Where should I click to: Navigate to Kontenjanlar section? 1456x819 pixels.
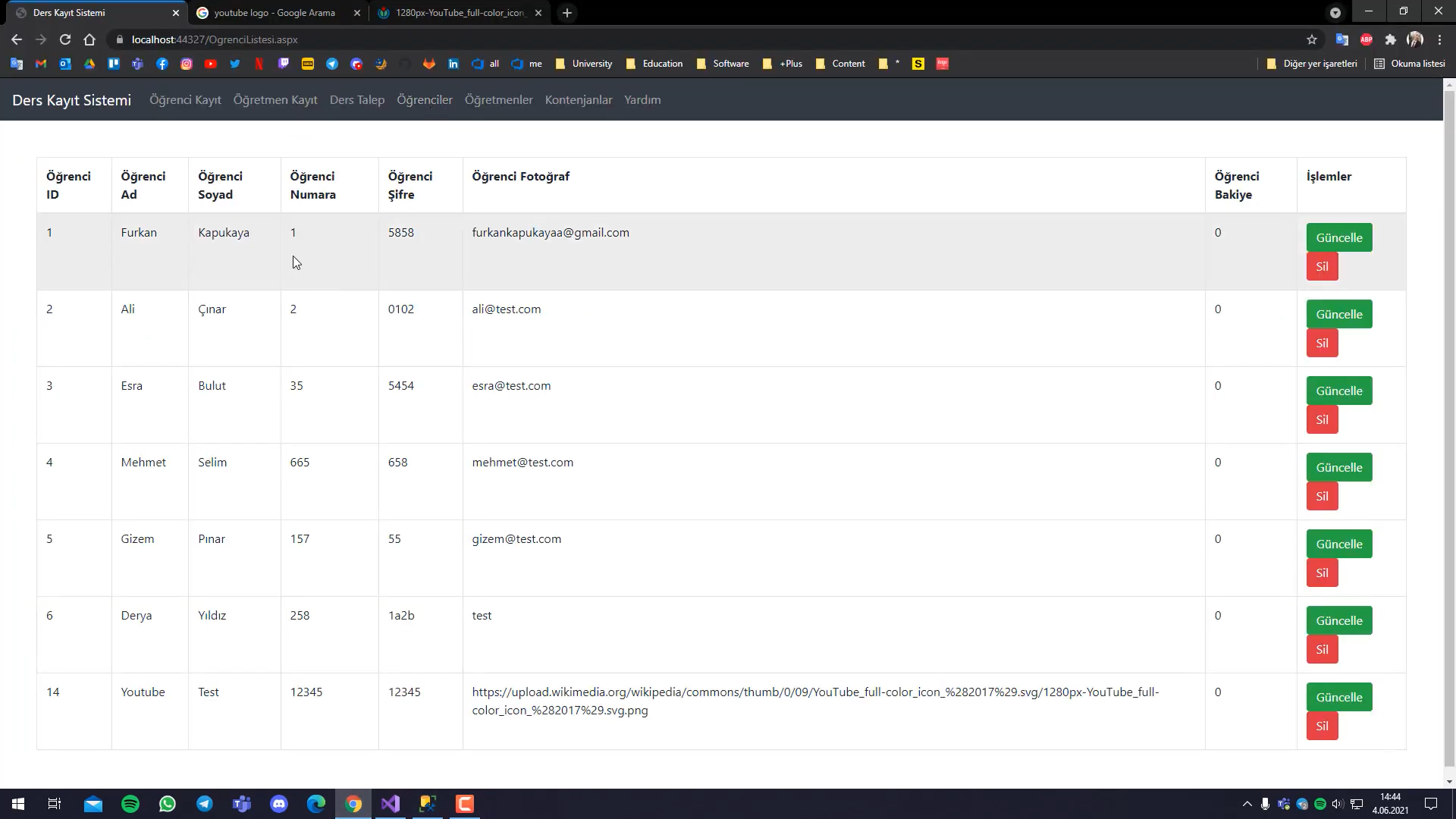tap(578, 99)
